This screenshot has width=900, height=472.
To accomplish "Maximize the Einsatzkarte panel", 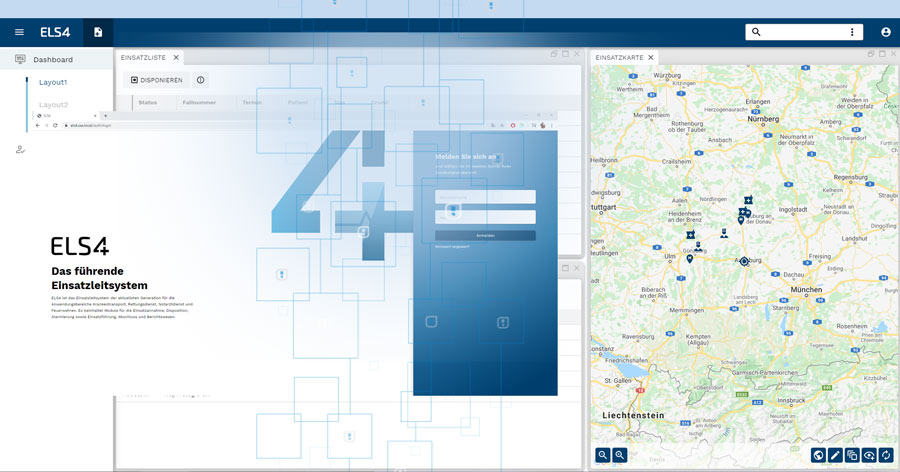I will click(x=882, y=54).
